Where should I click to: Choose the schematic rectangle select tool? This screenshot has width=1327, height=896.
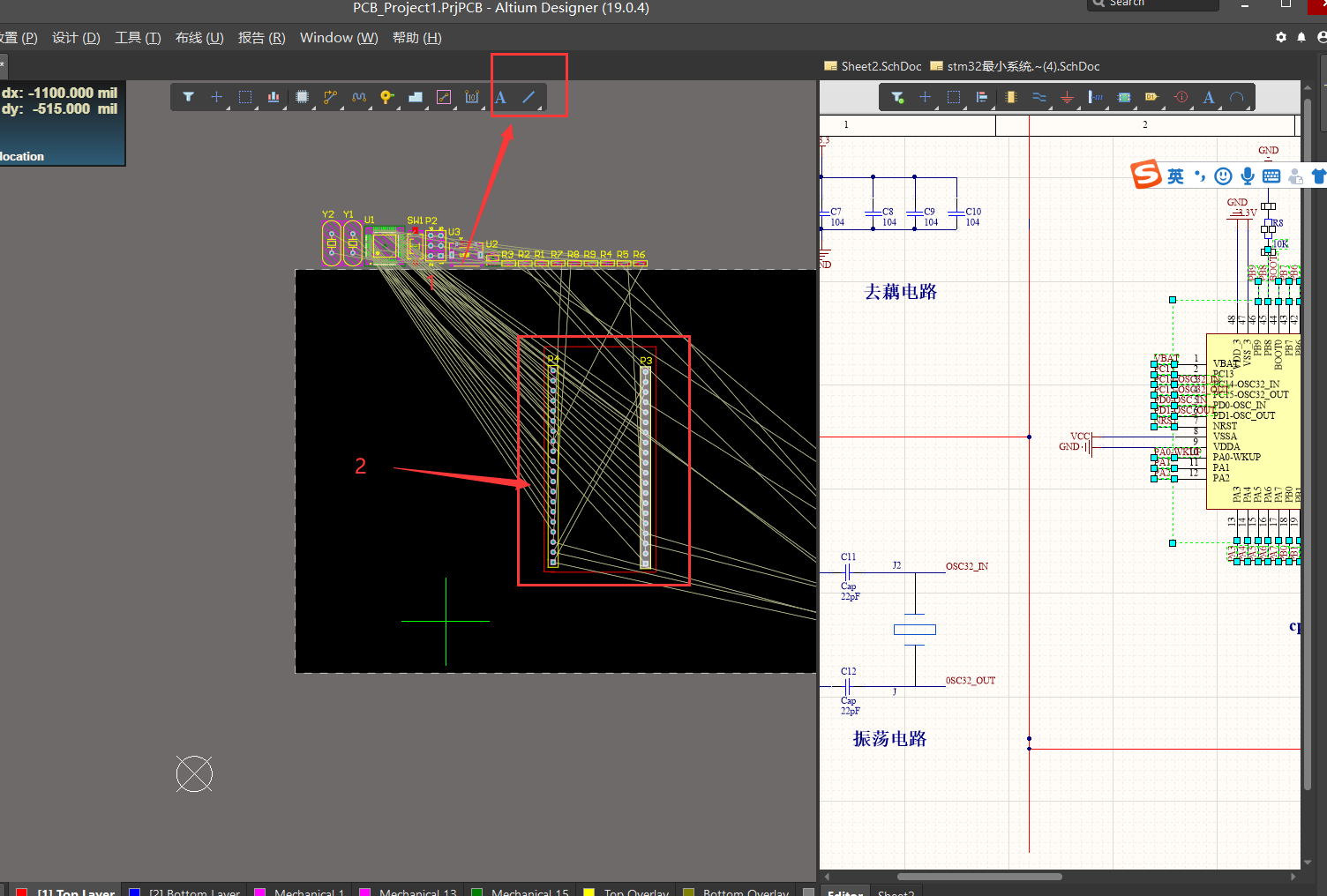click(953, 97)
